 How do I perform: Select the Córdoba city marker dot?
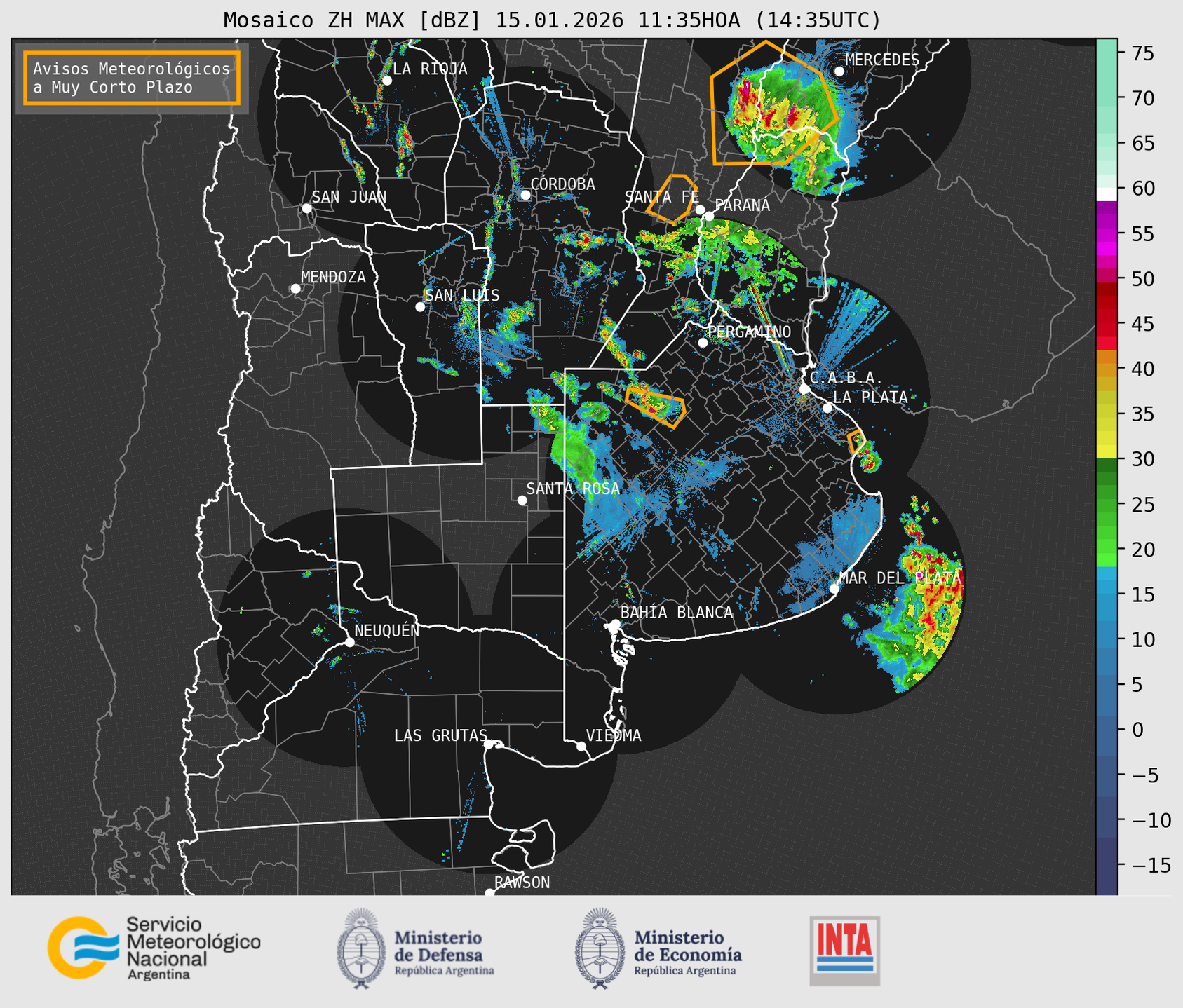(x=525, y=195)
